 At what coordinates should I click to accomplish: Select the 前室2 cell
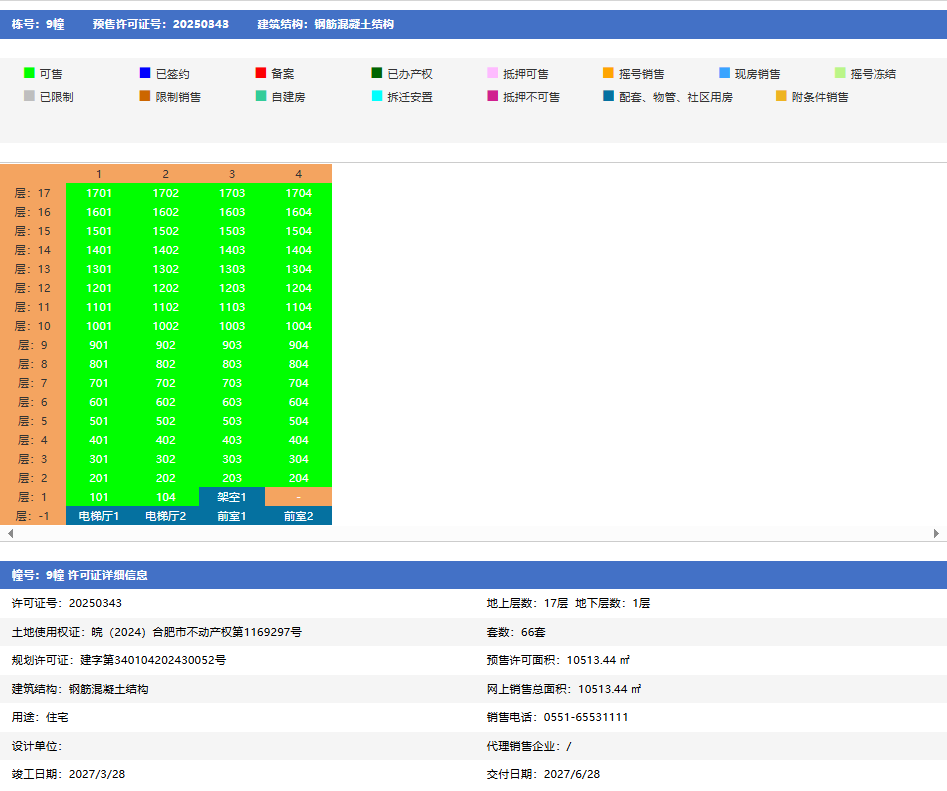pos(298,516)
